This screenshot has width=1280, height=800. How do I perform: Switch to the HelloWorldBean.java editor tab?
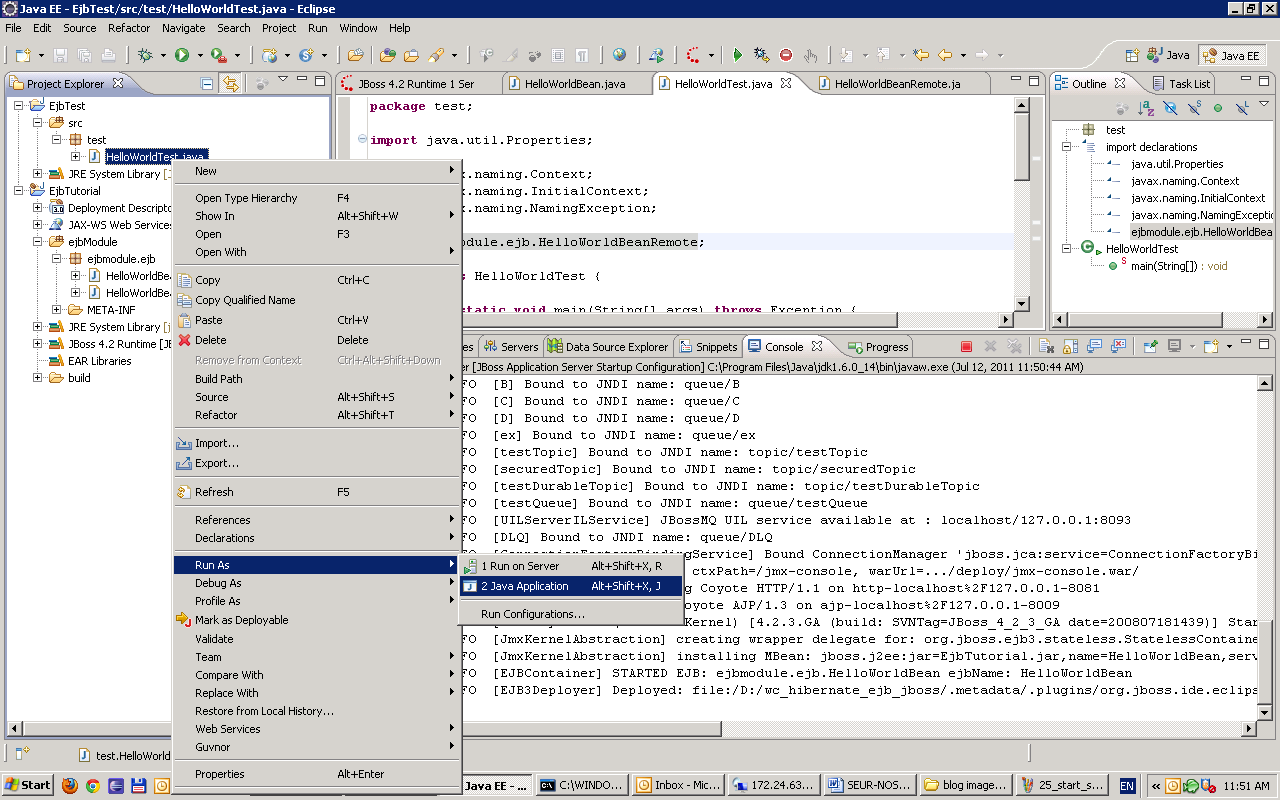click(x=577, y=84)
